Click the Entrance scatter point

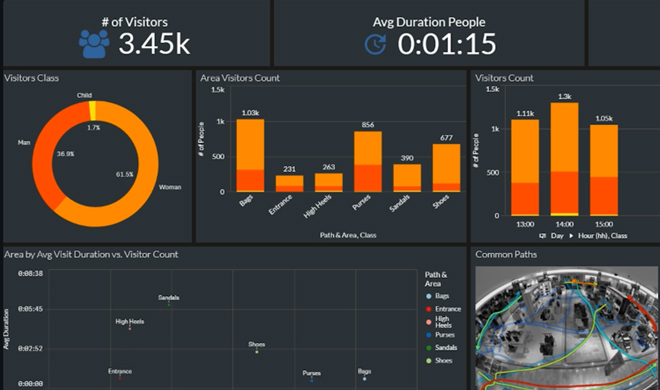coord(120,378)
